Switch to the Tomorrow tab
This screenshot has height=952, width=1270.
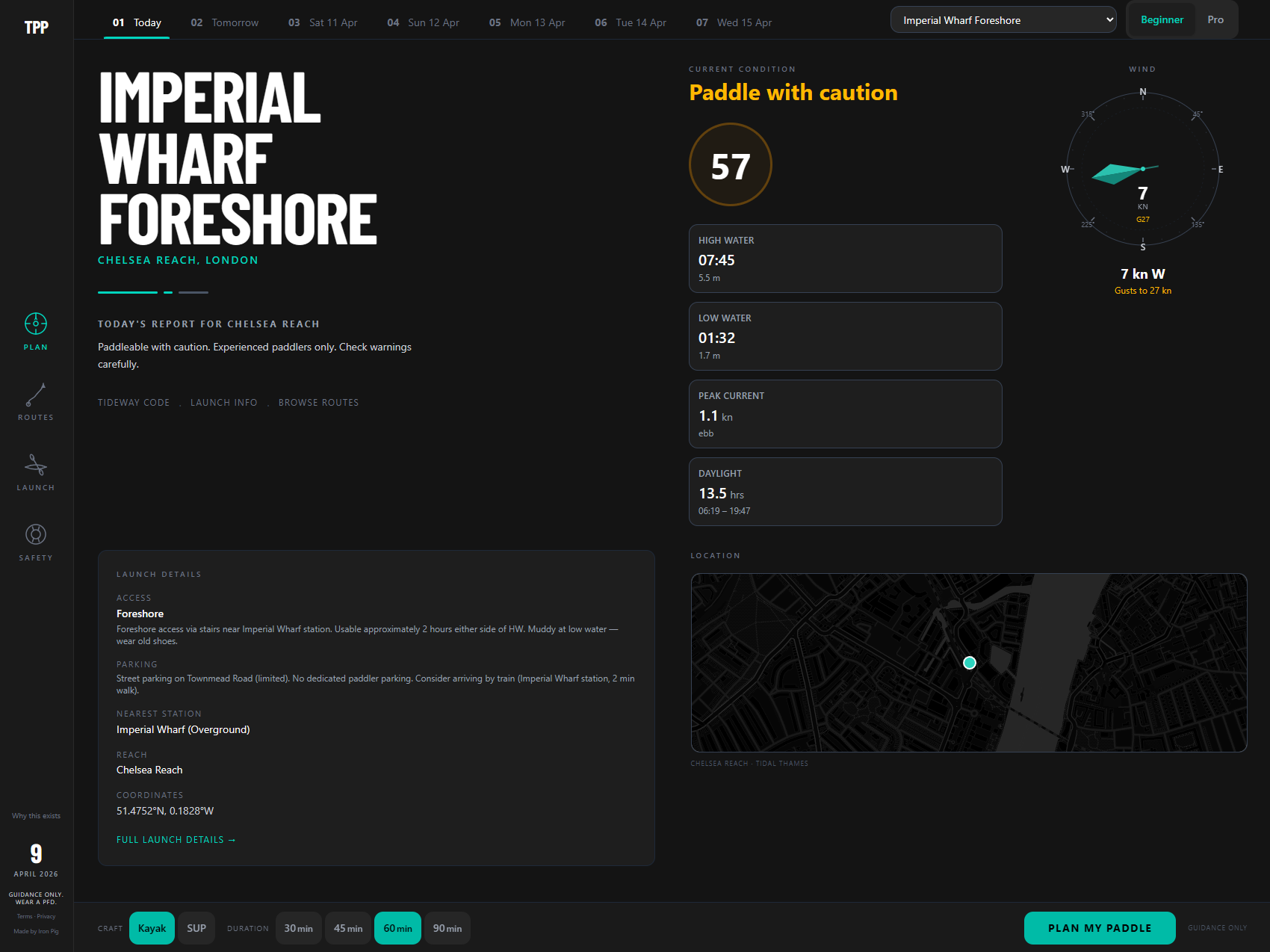(223, 22)
